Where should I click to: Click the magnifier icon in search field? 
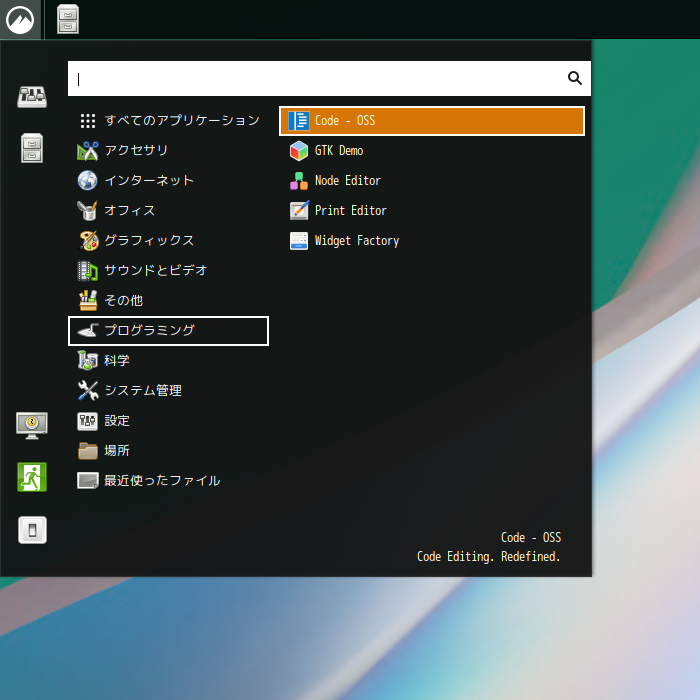pyautogui.click(x=575, y=78)
